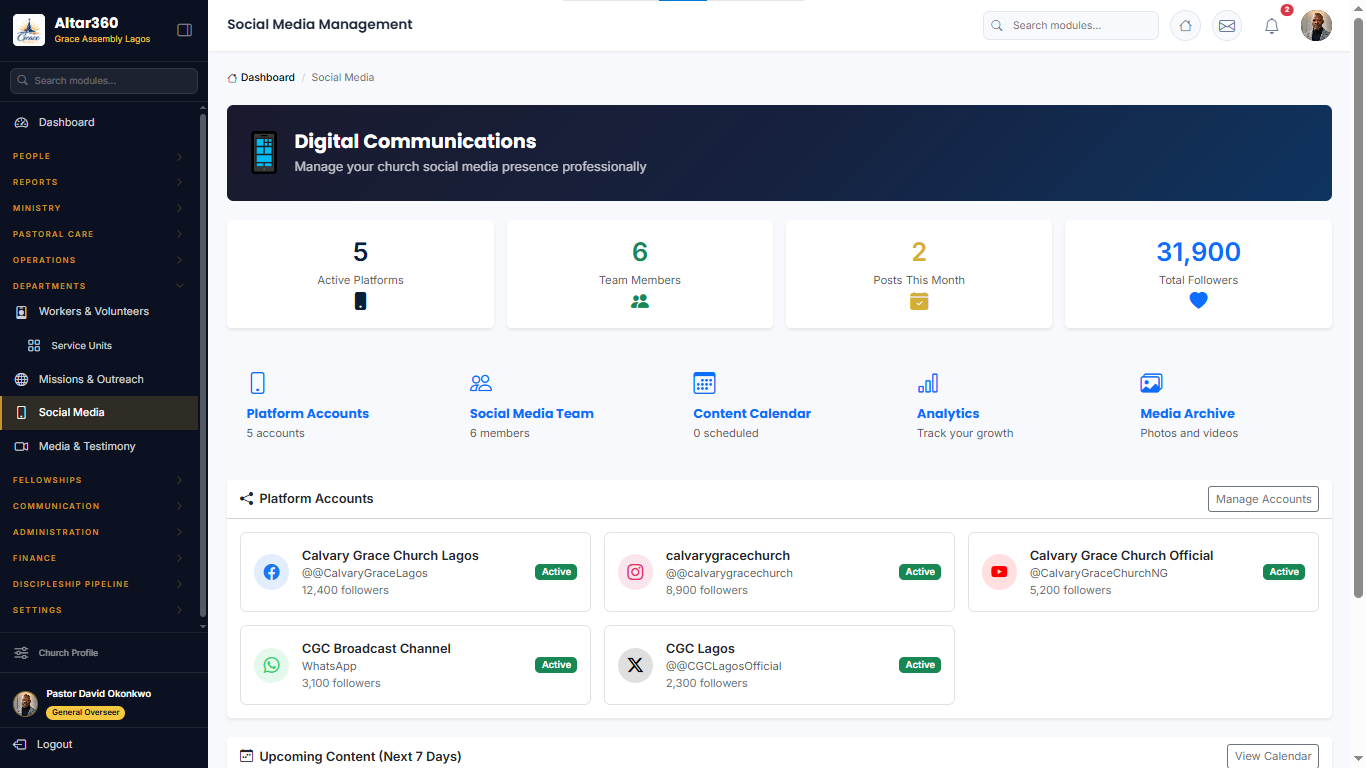Click the WhatsApp icon of CGC Broadcast Channel
This screenshot has height=768, width=1366.
272,665
